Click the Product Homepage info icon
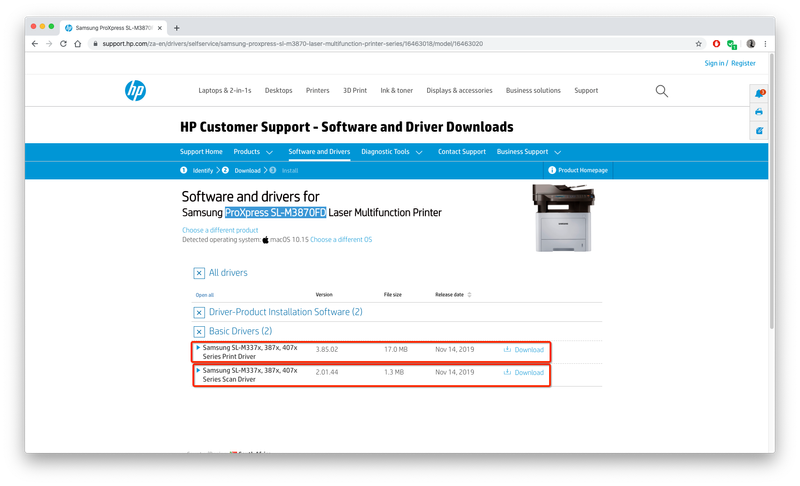800x486 pixels. click(x=552, y=170)
